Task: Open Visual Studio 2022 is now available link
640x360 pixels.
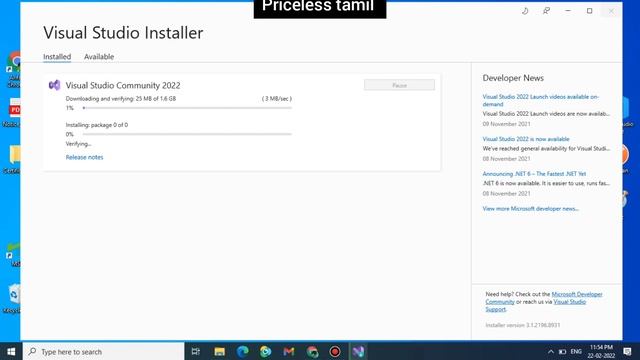Action: click(526, 139)
